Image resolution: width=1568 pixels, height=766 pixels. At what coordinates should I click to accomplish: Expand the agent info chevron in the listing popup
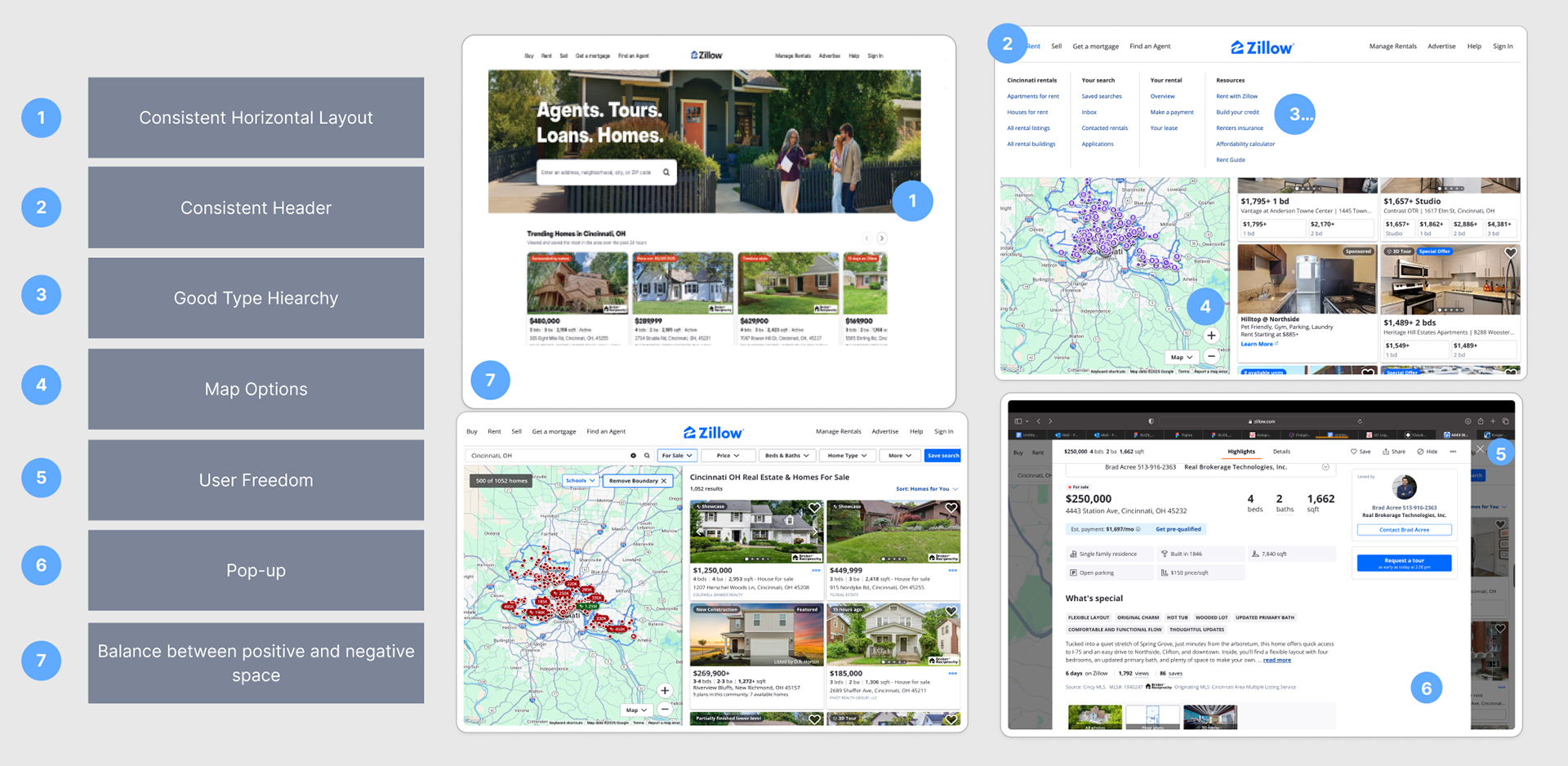(1325, 467)
